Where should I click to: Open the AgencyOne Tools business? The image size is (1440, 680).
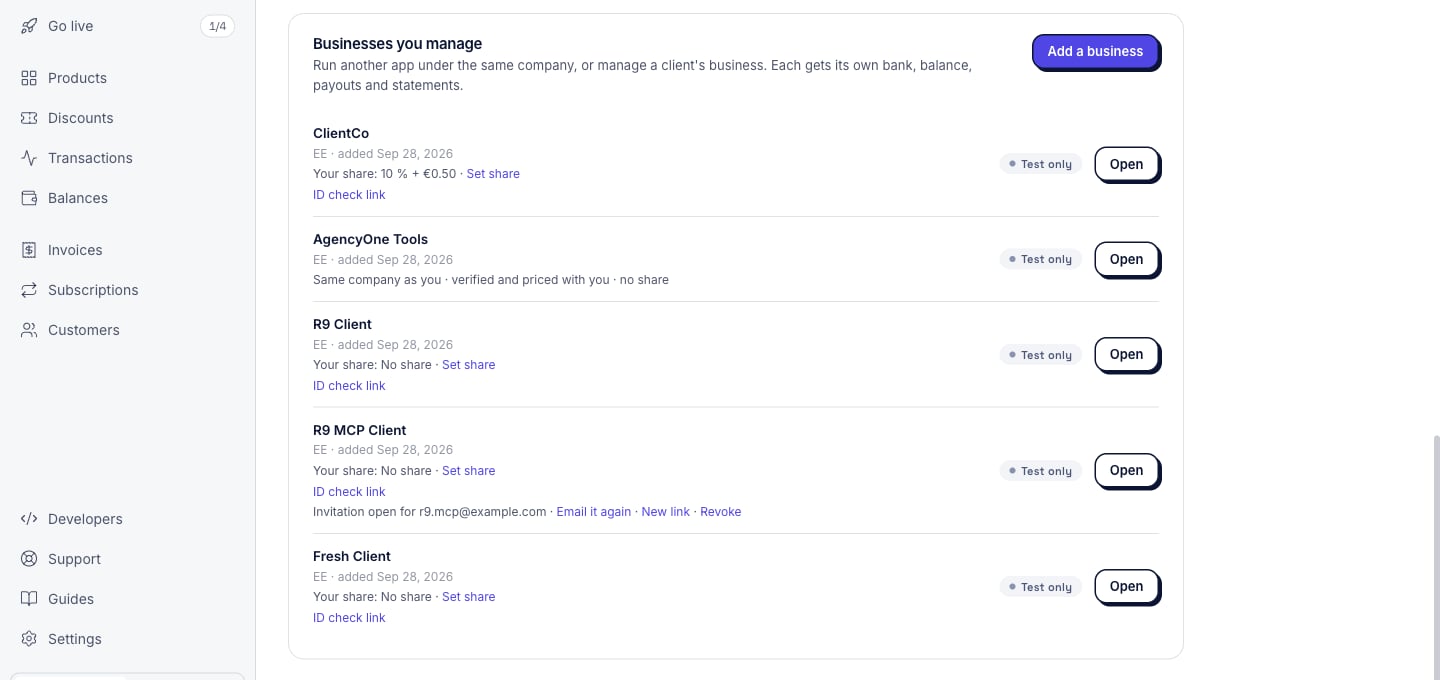pyautogui.click(x=1126, y=260)
